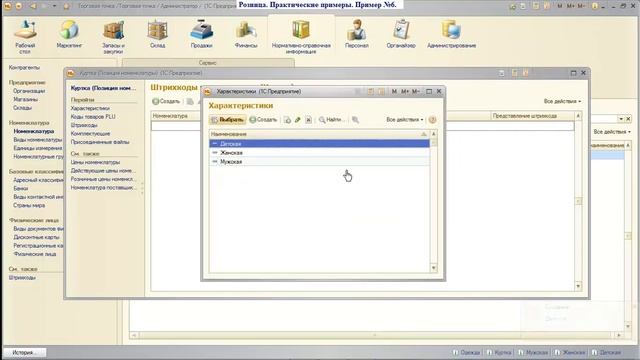640x360 pixels.
Task: Click the 1C logo in the main title bar
Action: pos(7,6)
